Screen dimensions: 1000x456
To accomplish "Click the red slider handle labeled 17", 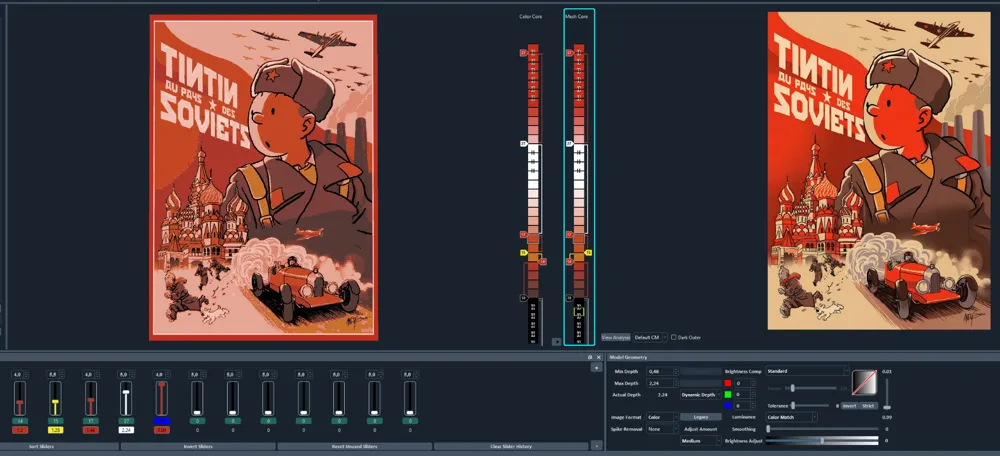I will tap(91, 401).
